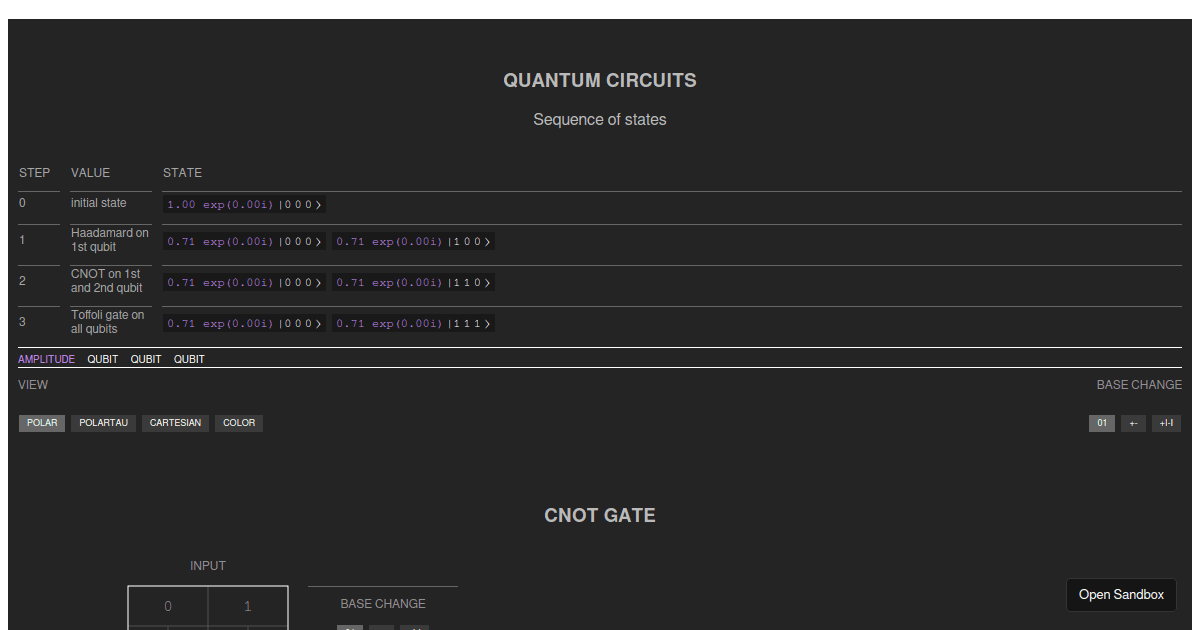Expand the |000⟩ amplitude at step 2
Image resolution: width=1200 pixels, height=630 pixels.
tap(244, 282)
